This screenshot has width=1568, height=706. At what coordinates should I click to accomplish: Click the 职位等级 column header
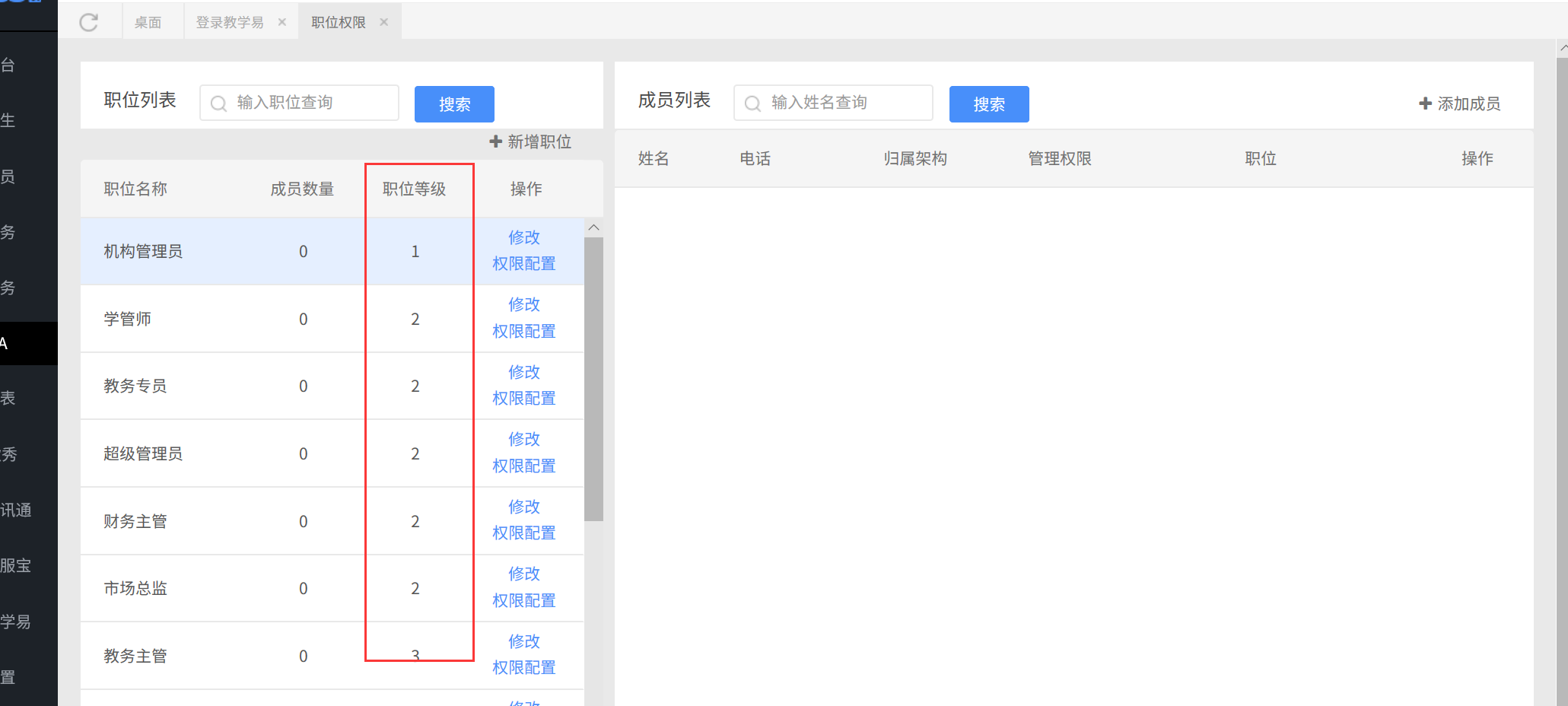415,189
